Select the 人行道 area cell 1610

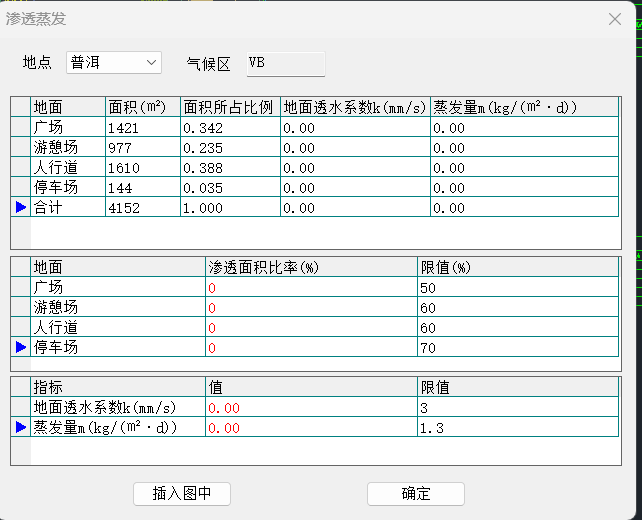[x=142, y=167]
